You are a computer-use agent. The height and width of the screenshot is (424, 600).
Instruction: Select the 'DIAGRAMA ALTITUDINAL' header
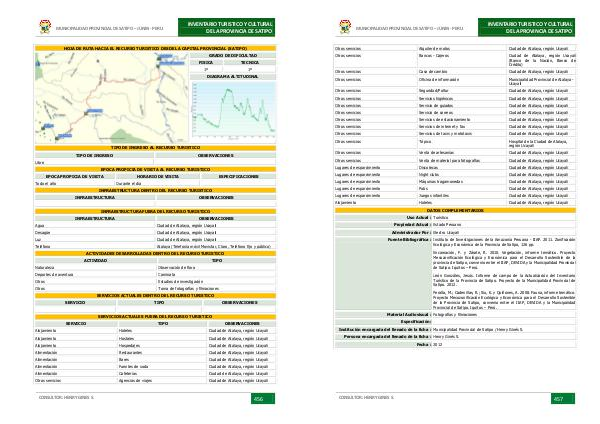[x=233, y=77]
